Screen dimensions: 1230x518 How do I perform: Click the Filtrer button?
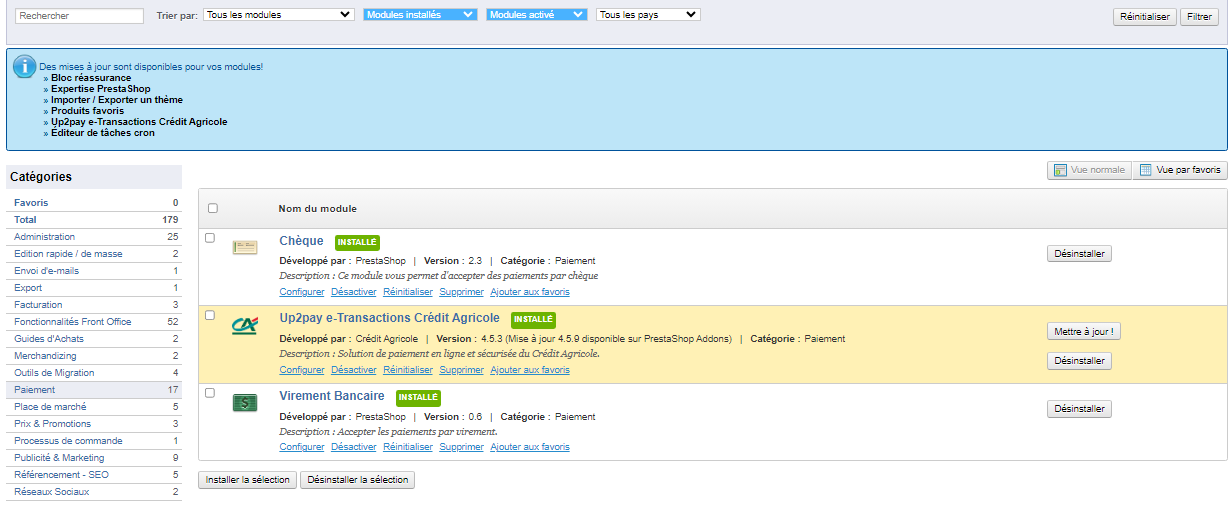pyautogui.click(x=1199, y=17)
